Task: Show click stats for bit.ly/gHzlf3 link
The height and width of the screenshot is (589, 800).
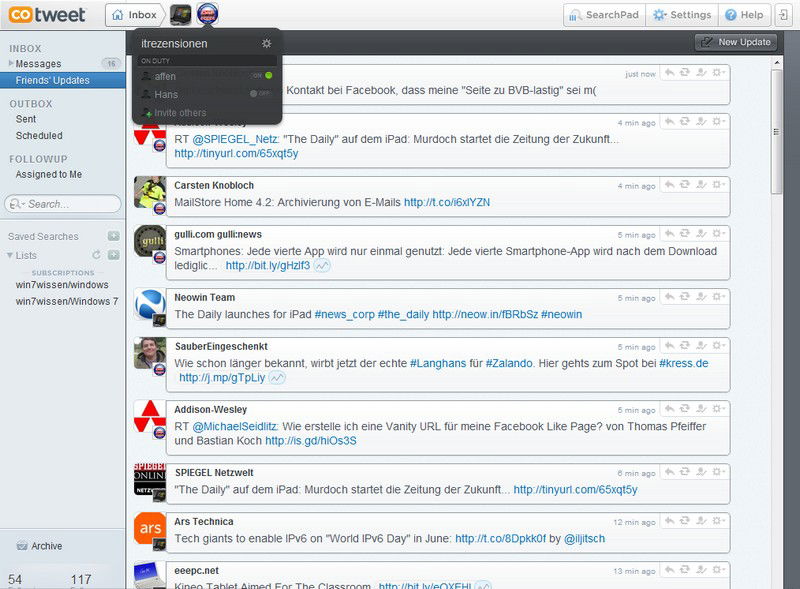Action: coord(321,266)
